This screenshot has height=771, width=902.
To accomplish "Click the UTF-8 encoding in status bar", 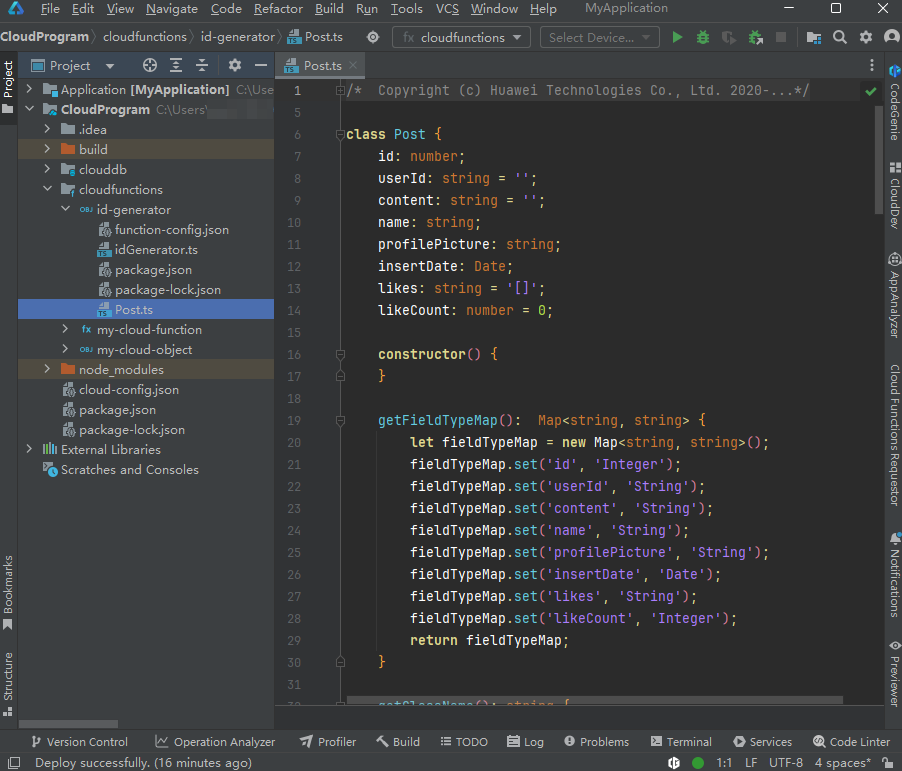I will pyautogui.click(x=784, y=763).
